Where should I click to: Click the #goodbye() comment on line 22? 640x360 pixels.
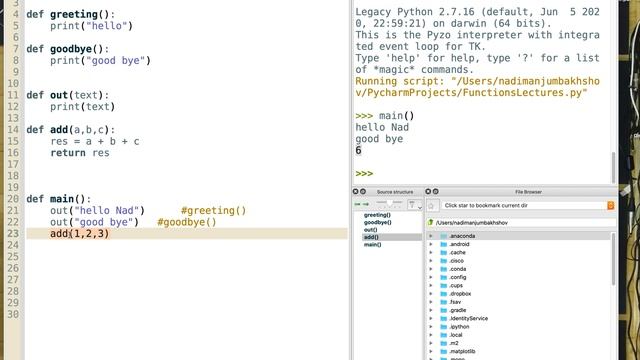point(187,222)
